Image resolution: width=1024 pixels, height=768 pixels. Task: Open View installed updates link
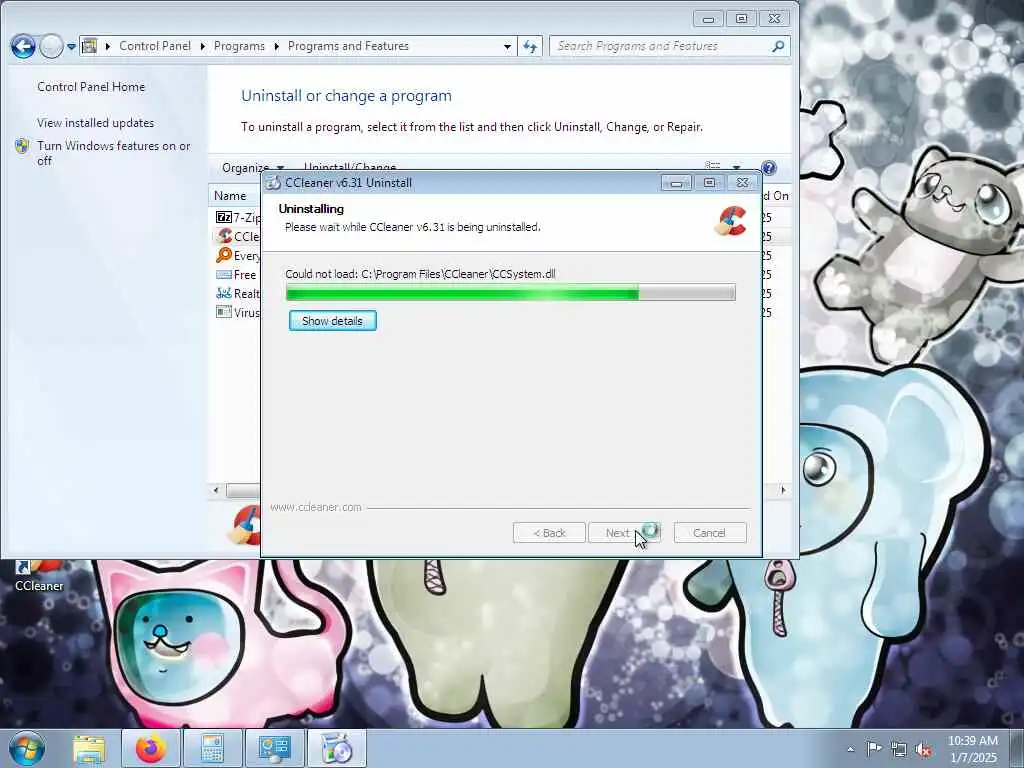pos(95,123)
